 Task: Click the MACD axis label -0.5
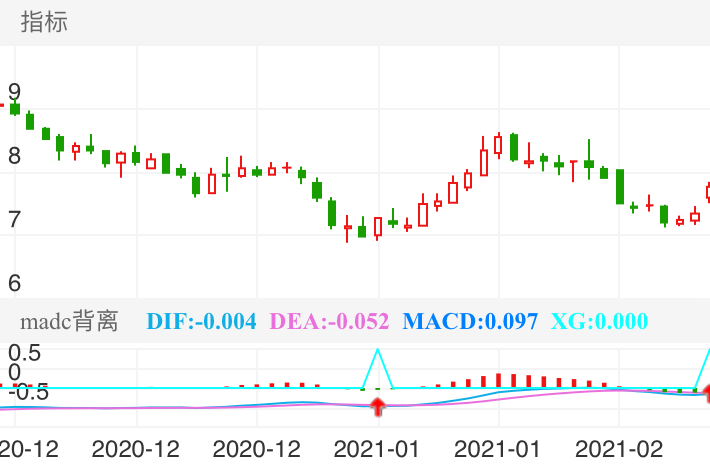pyautogui.click(x=28, y=392)
